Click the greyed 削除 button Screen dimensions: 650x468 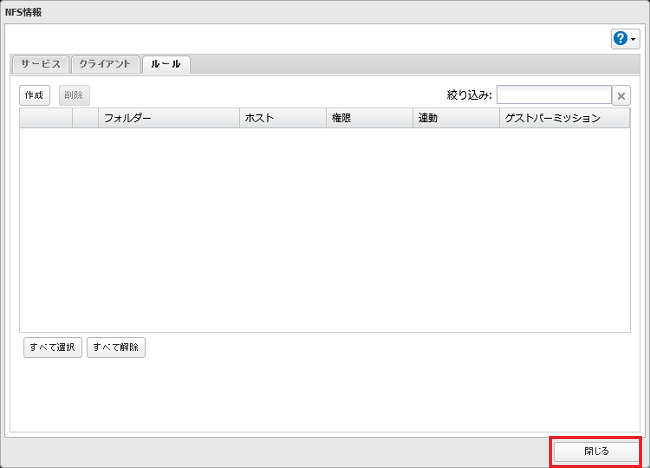(x=74, y=95)
